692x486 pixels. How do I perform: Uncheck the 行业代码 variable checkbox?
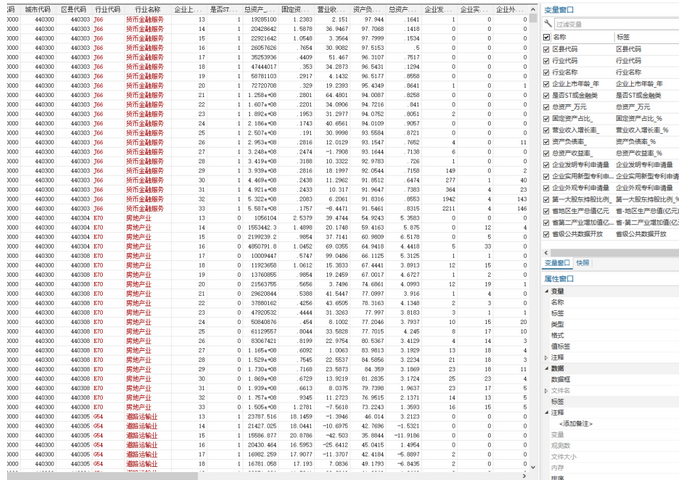pos(546,61)
